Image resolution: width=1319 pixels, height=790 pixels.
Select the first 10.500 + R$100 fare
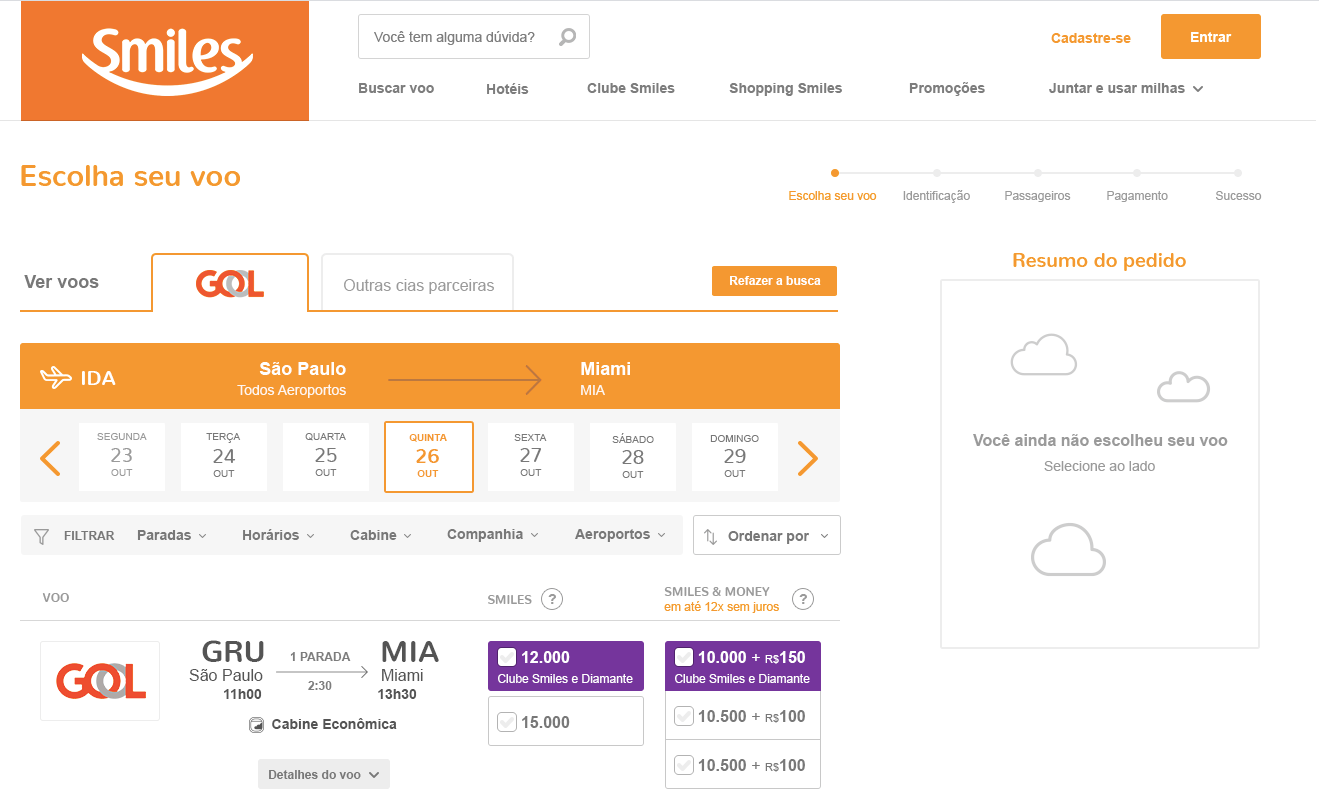tap(743, 716)
